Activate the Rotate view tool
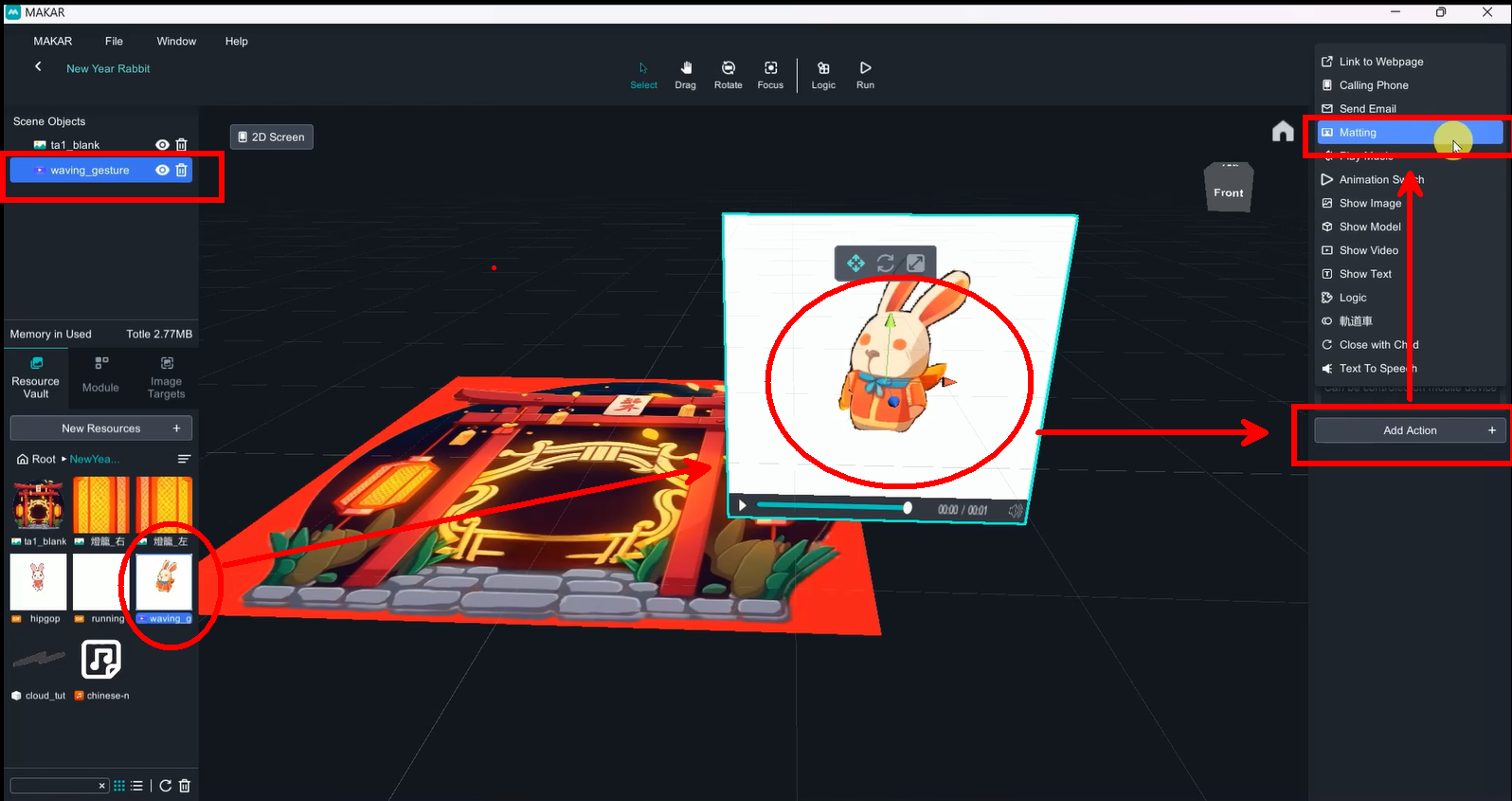Screen dimensions: 1512x801 tap(728, 74)
